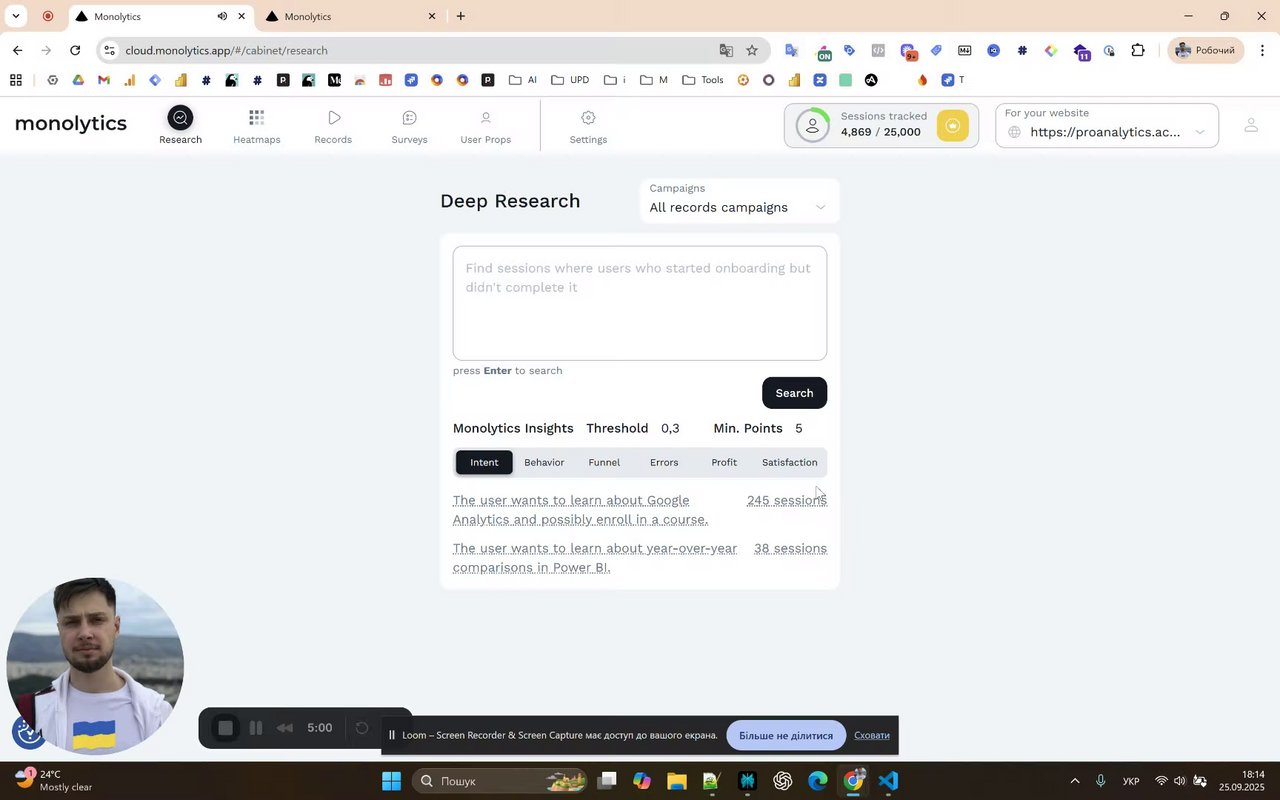Open the Google Drive bookmark
This screenshot has width=1280, height=800.
pyautogui.click(x=78, y=80)
